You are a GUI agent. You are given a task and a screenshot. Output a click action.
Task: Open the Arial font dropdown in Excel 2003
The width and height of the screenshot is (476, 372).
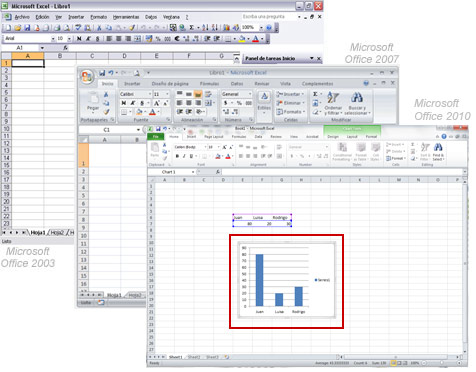tap(53, 39)
